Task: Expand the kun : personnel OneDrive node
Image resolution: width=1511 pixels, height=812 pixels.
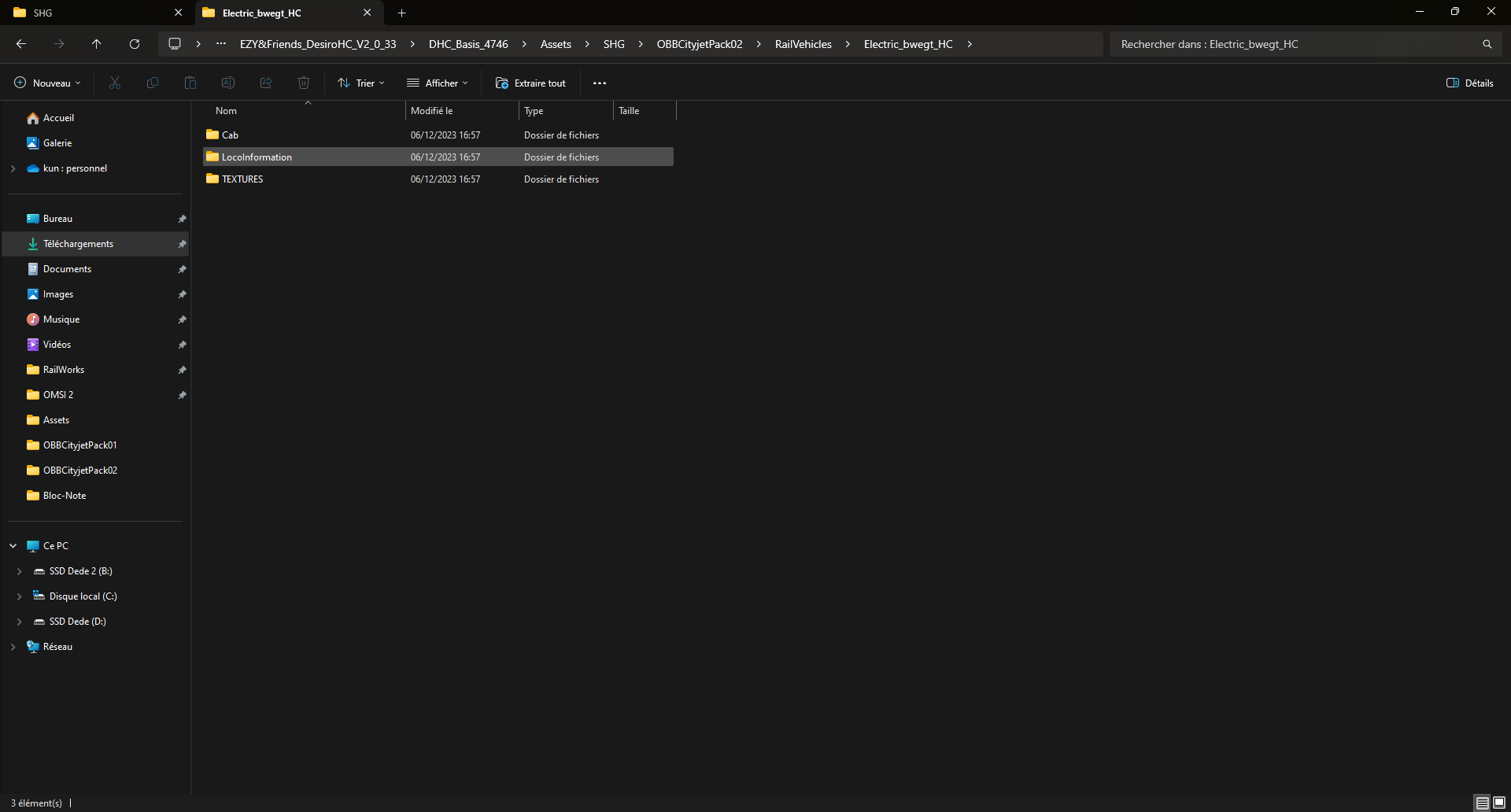Action: point(13,168)
